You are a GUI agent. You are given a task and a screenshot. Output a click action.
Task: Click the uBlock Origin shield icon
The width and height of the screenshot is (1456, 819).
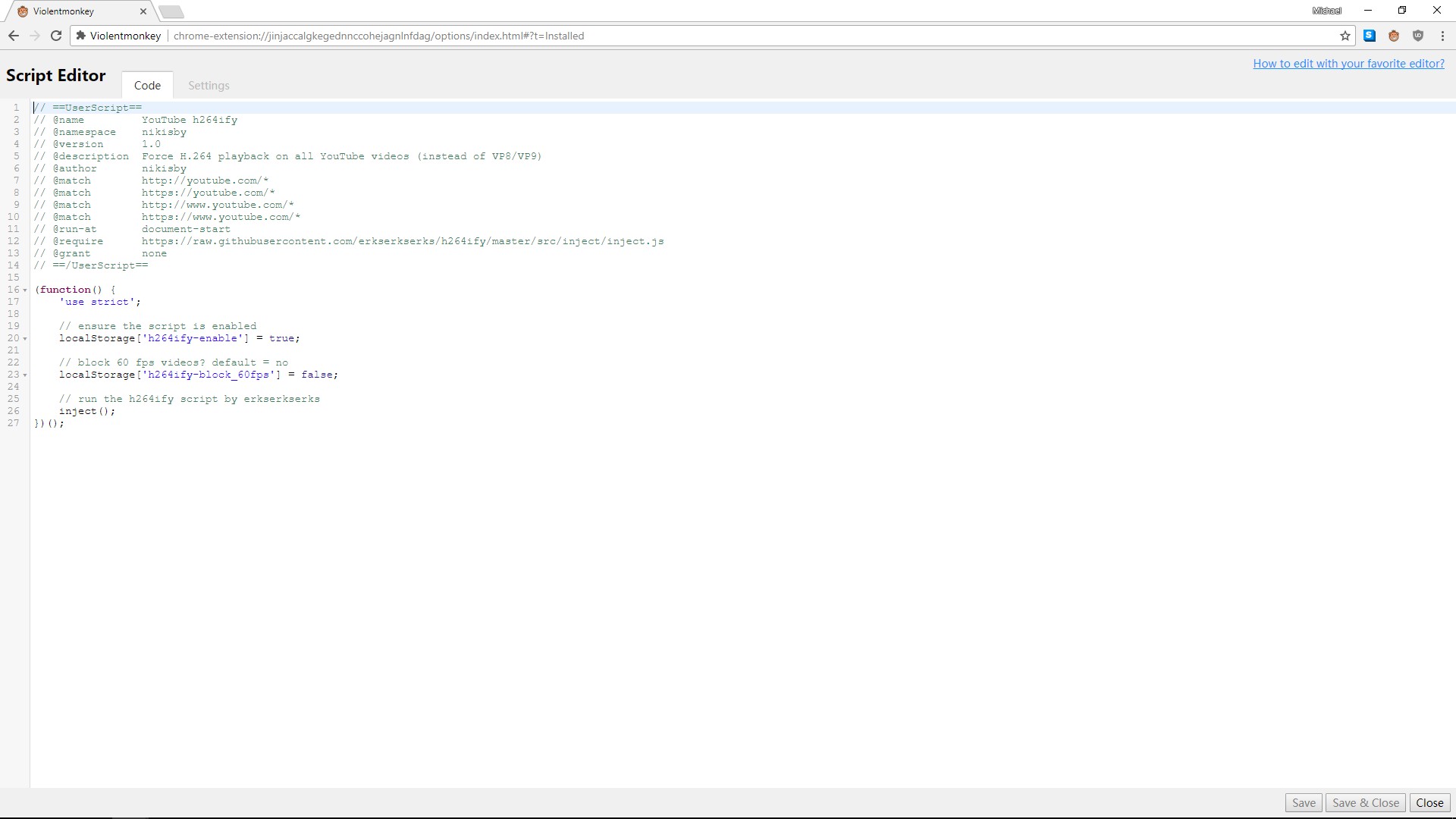(x=1419, y=36)
